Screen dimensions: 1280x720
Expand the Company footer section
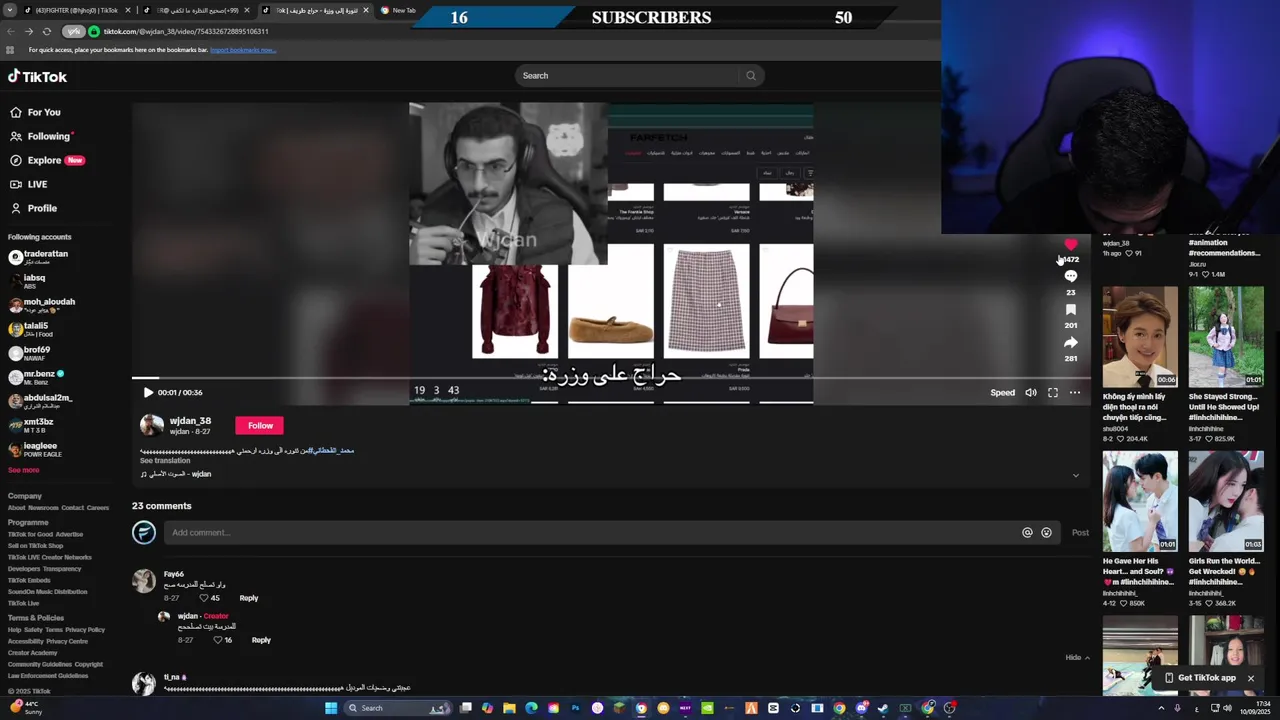click(x=25, y=496)
